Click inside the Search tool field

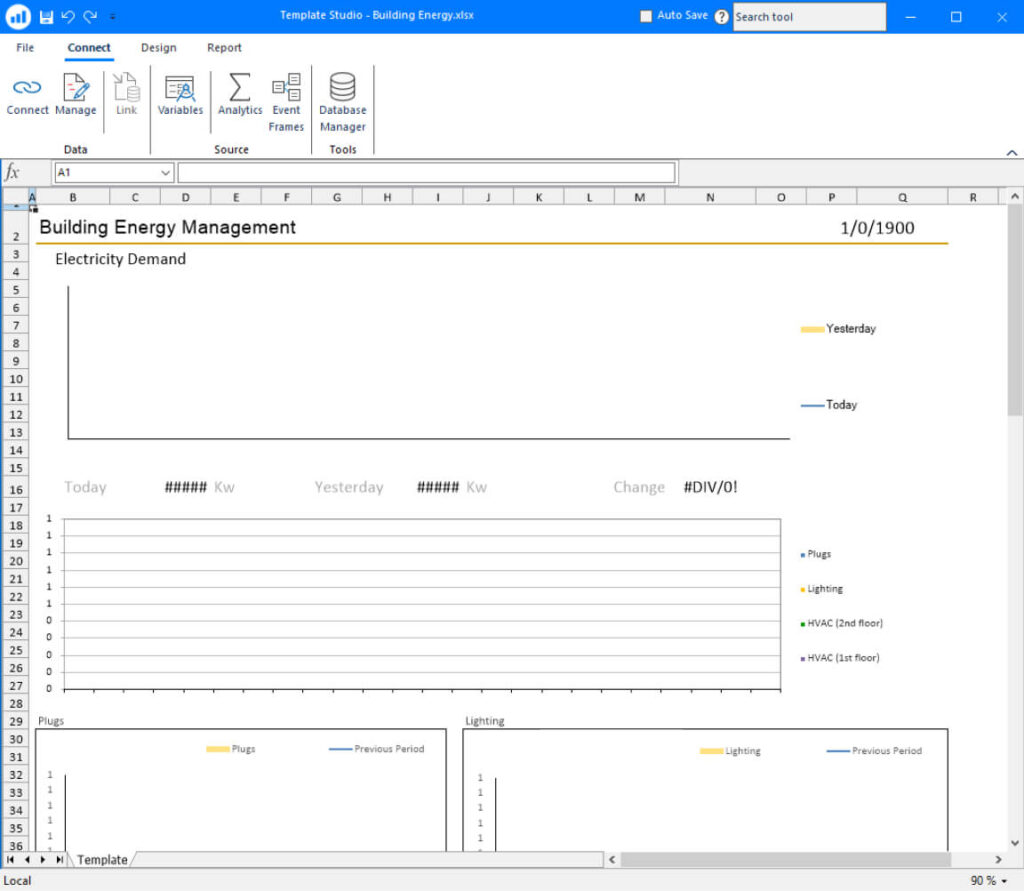pos(808,17)
